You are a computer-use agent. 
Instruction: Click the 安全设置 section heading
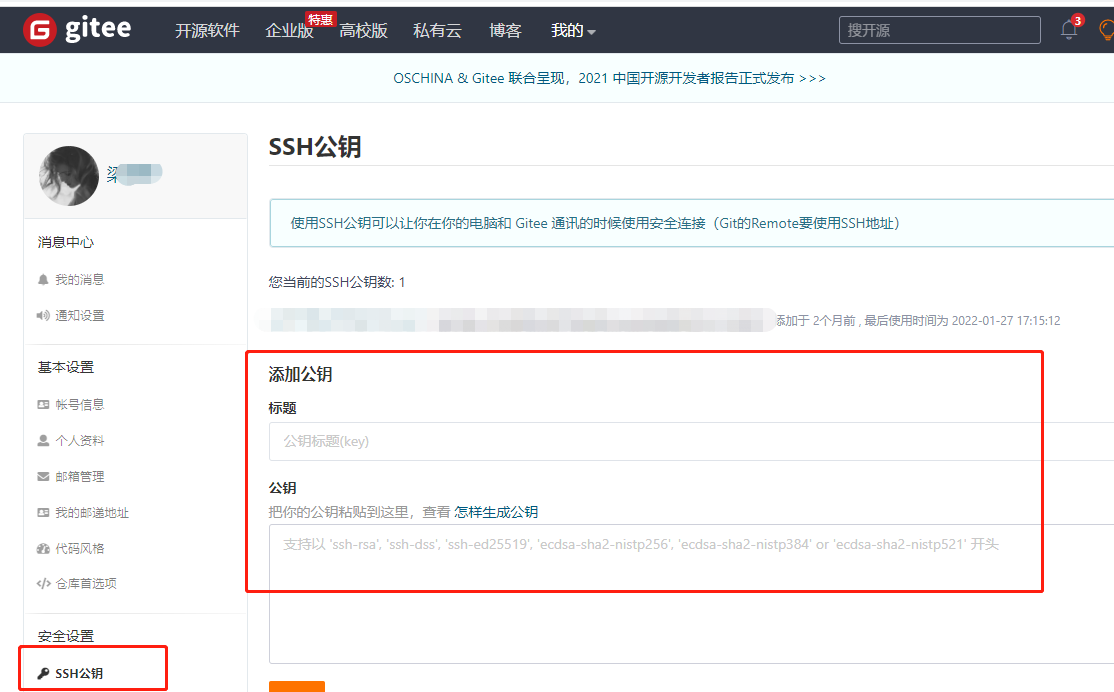coord(65,636)
